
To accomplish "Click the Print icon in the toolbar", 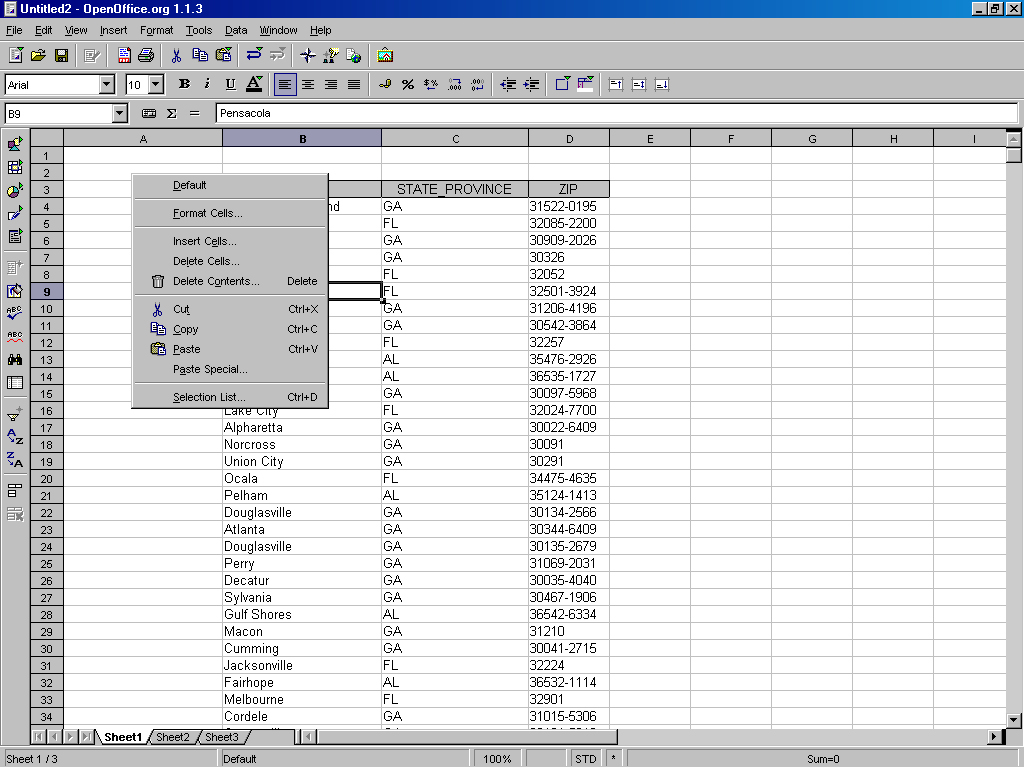I will 146,55.
